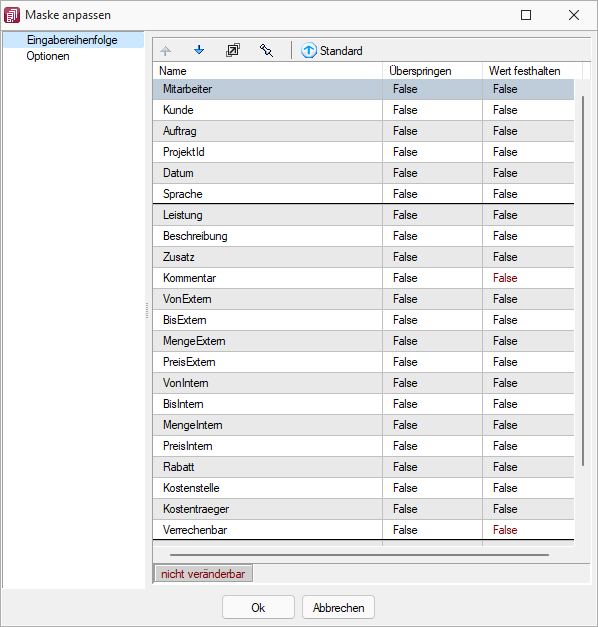Click the Name column header
The width and height of the screenshot is (598, 627).
tap(267, 71)
